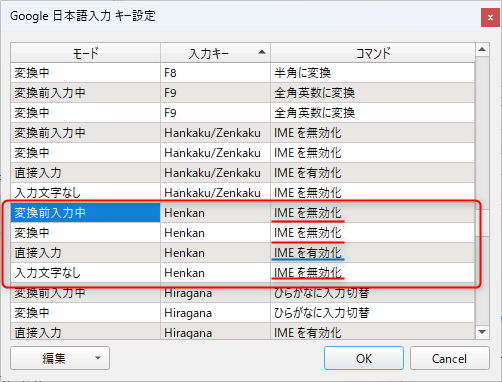Click the scrollbar down arrow
The image size is (502, 382).
tap(482, 332)
